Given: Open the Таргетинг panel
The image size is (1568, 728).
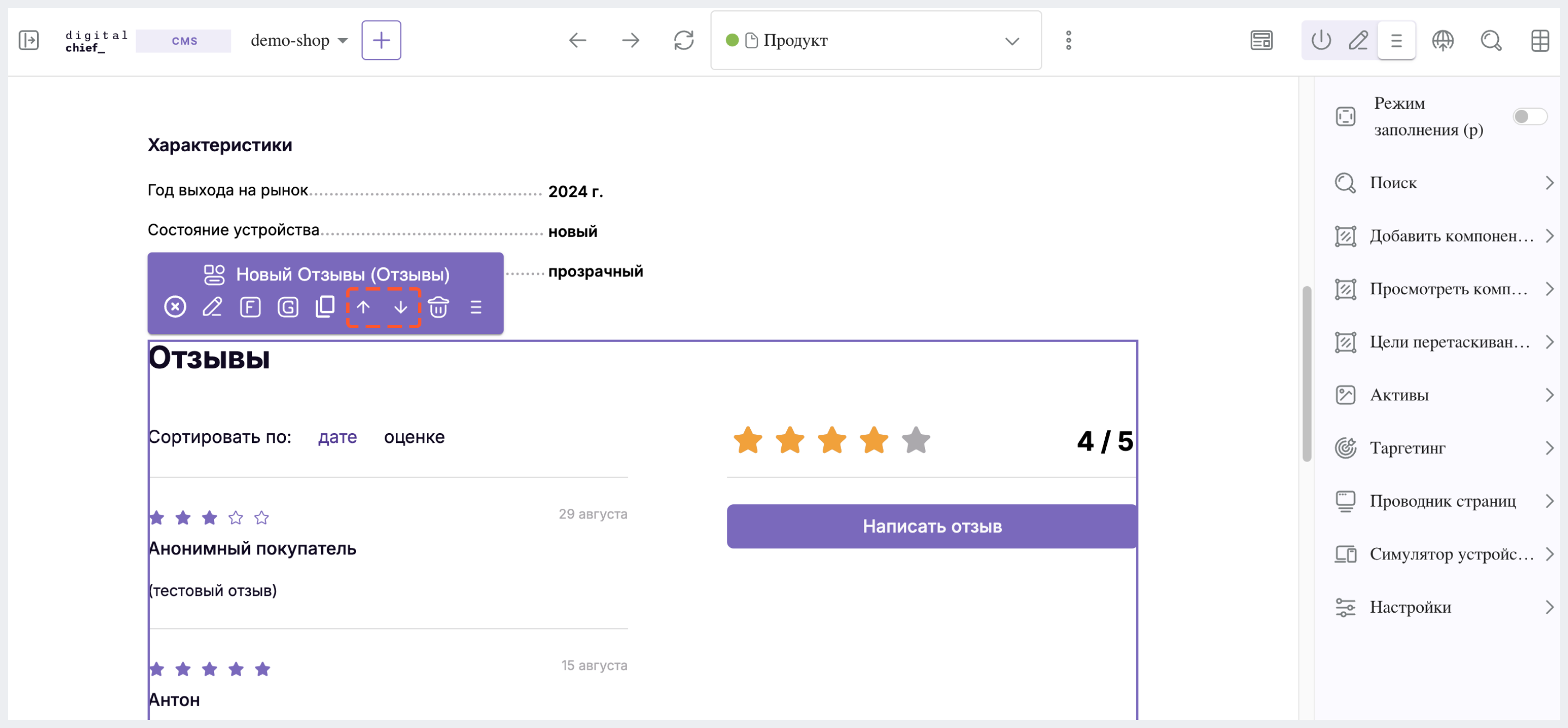Looking at the screenshot, I should pos(1443,448).
